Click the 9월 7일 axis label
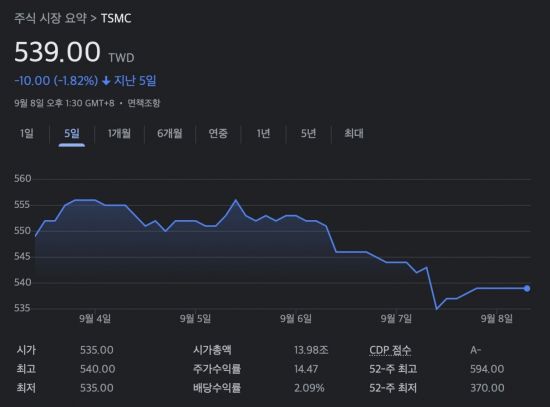550x407 pixels. coord(396,319)
